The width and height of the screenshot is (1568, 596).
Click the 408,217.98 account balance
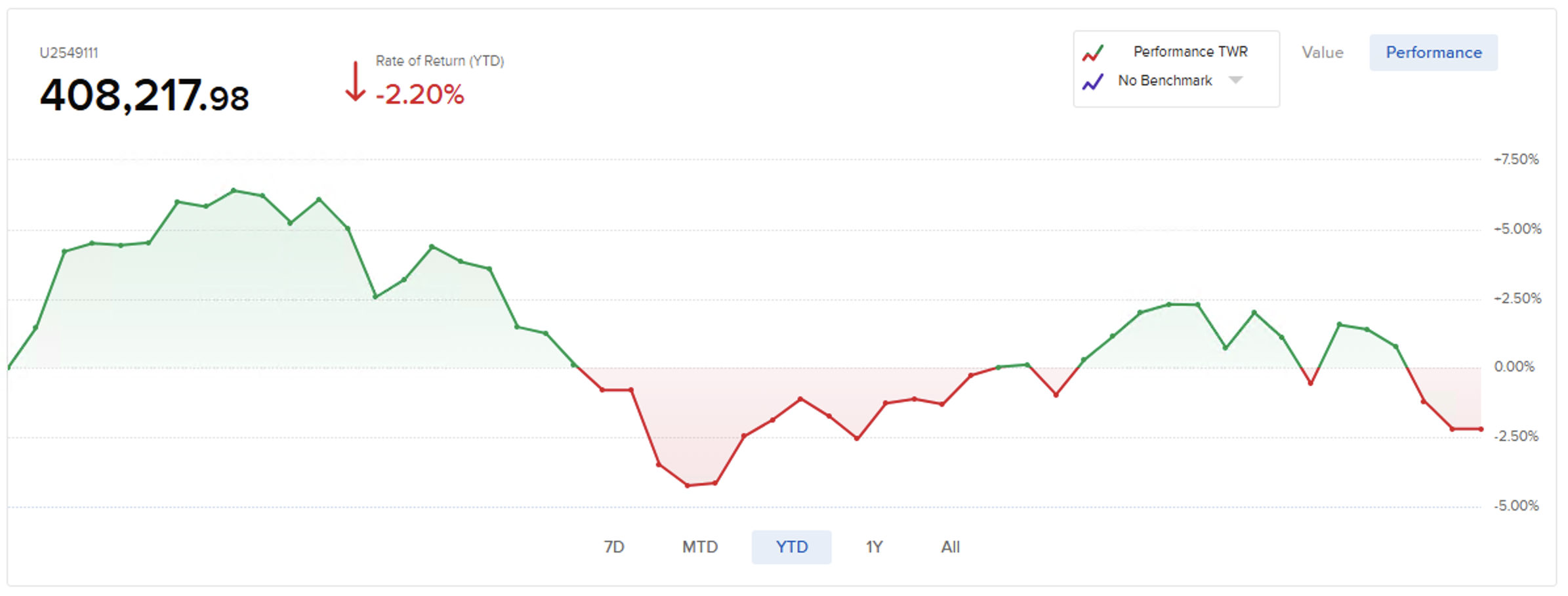click(x=144, y=96)
